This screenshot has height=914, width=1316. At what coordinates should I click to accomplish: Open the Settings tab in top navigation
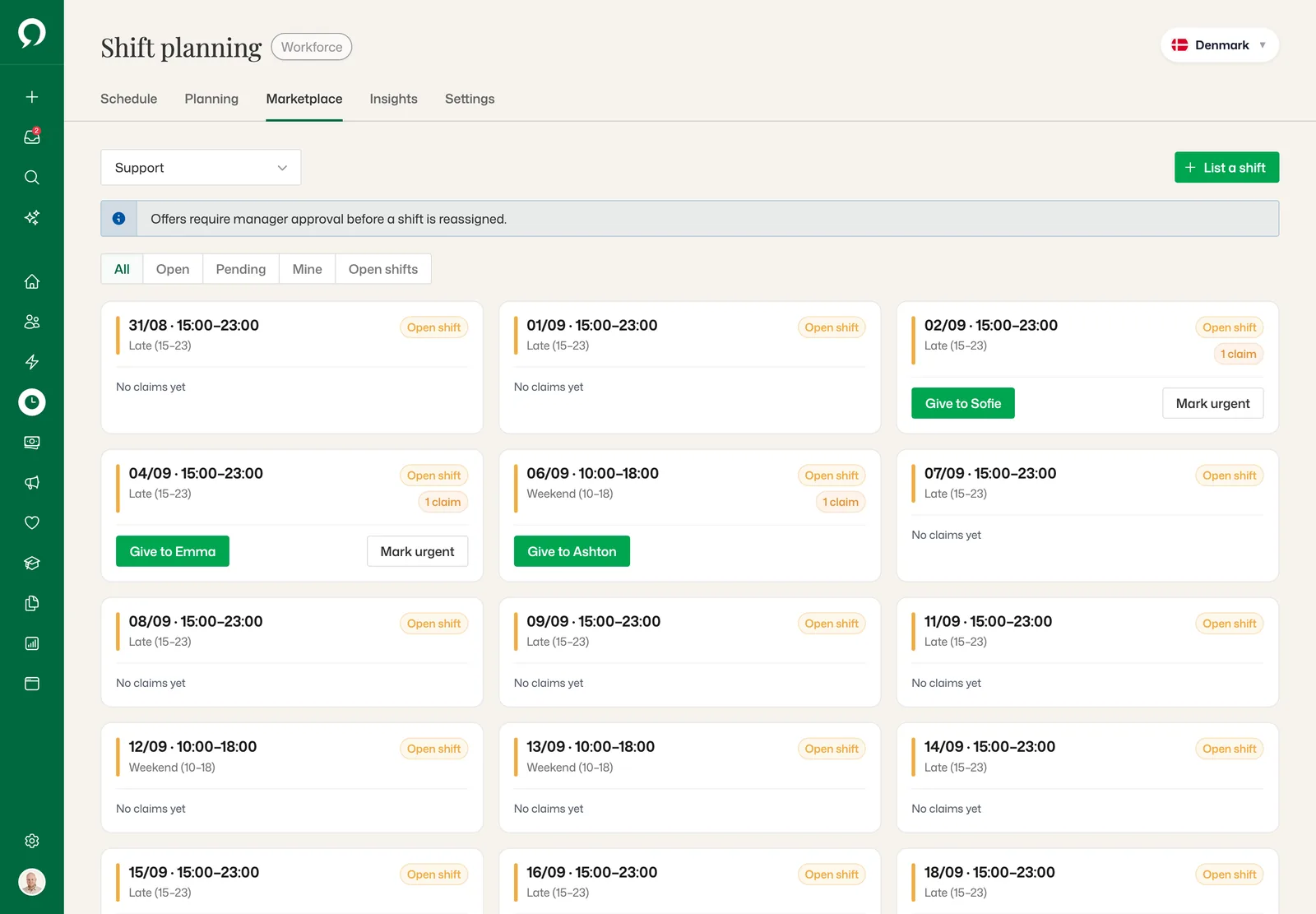(470, 99)
